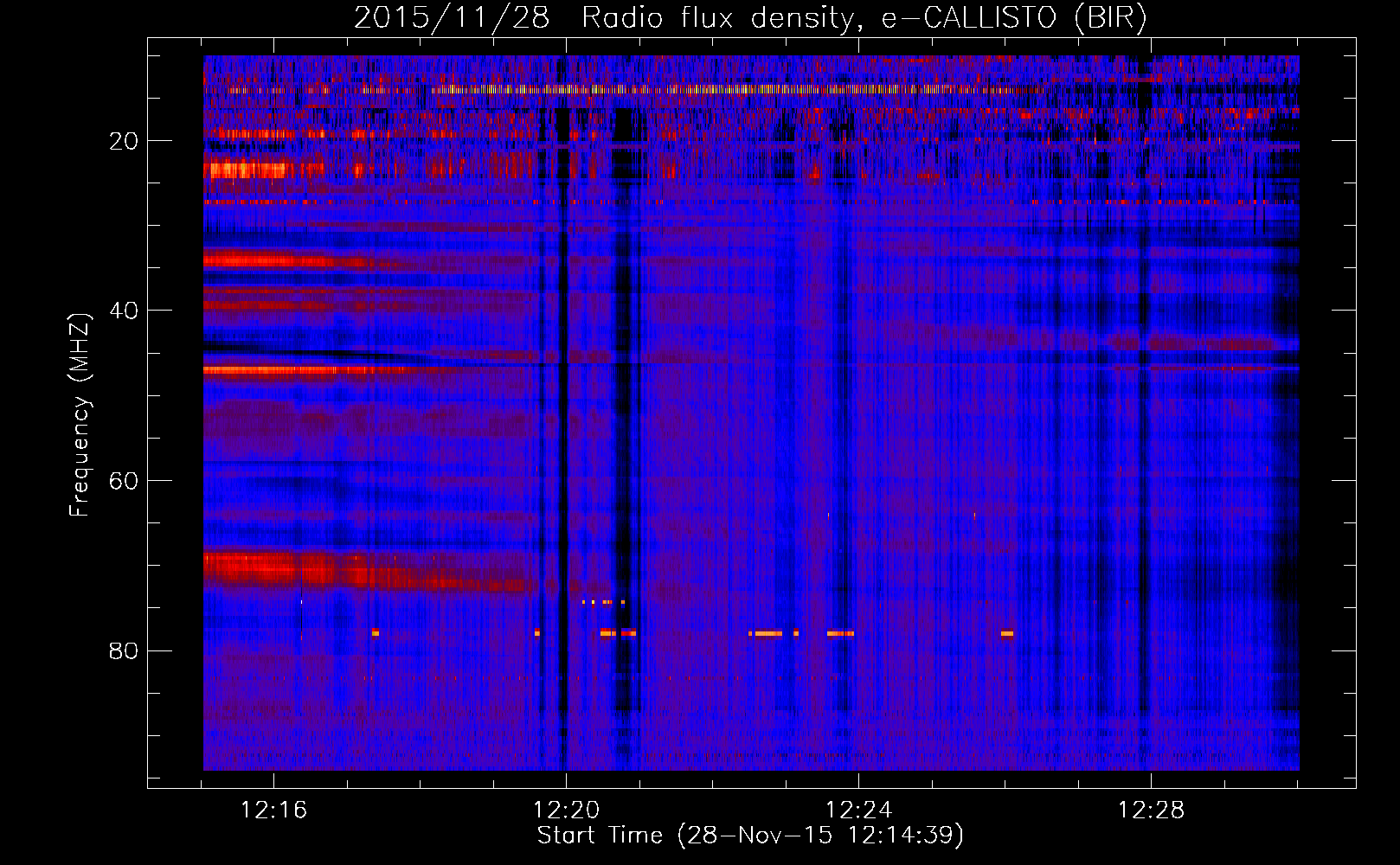
Task: Click the "Start Time" x-axis label
Action: coord(749,836)
